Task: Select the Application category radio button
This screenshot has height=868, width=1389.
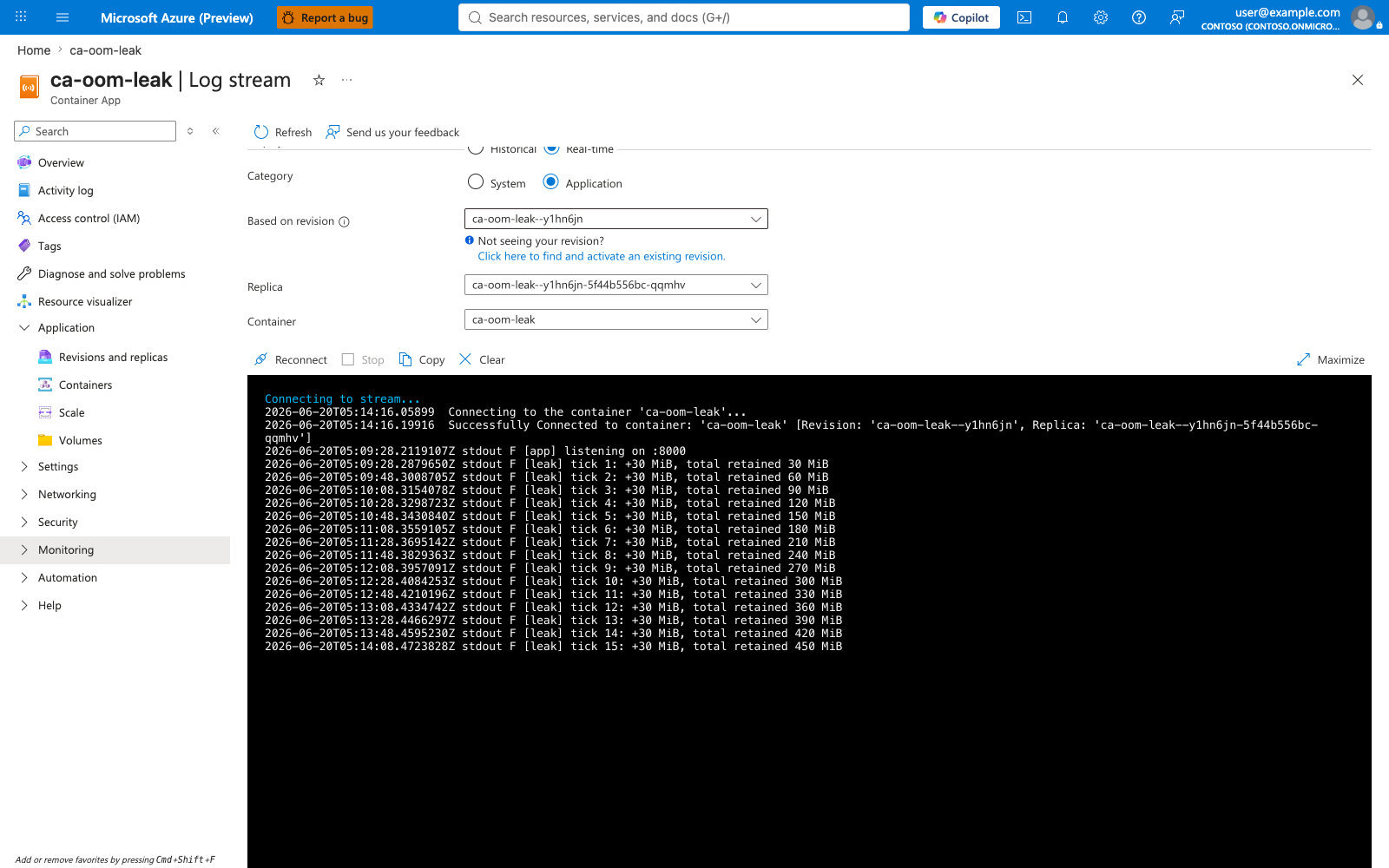Action: (x=550, y=182)
